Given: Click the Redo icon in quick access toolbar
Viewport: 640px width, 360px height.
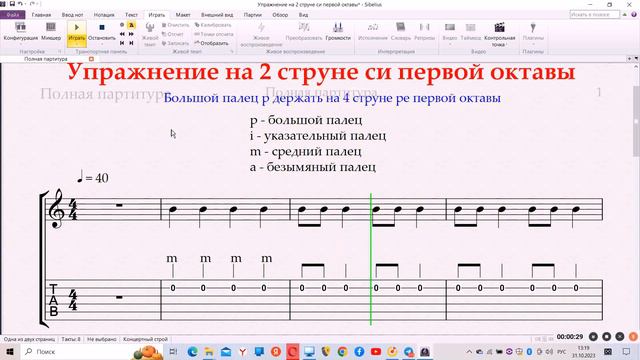Looking at the screenshot, I should tap(32, 4).
